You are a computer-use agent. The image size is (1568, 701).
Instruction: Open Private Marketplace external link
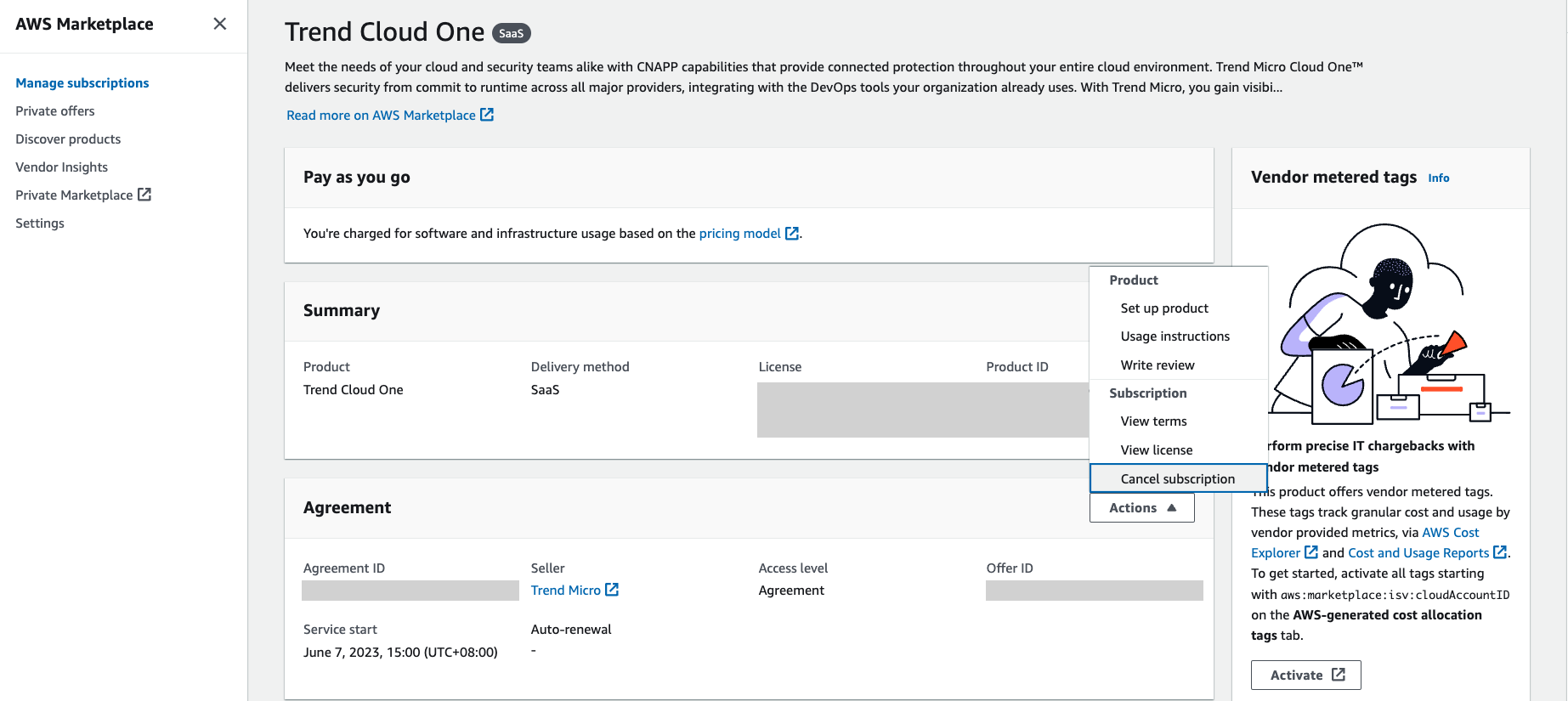(83, 195)
